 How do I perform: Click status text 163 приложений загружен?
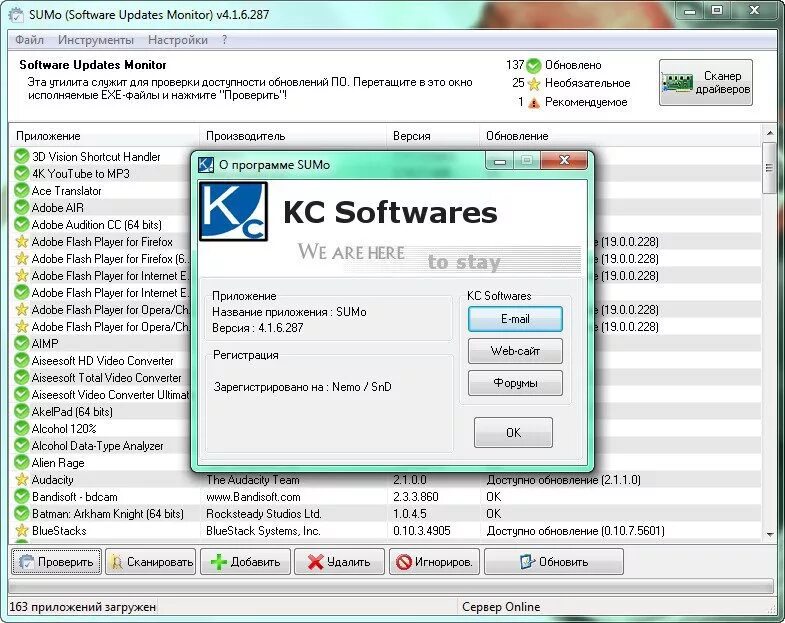83,607
